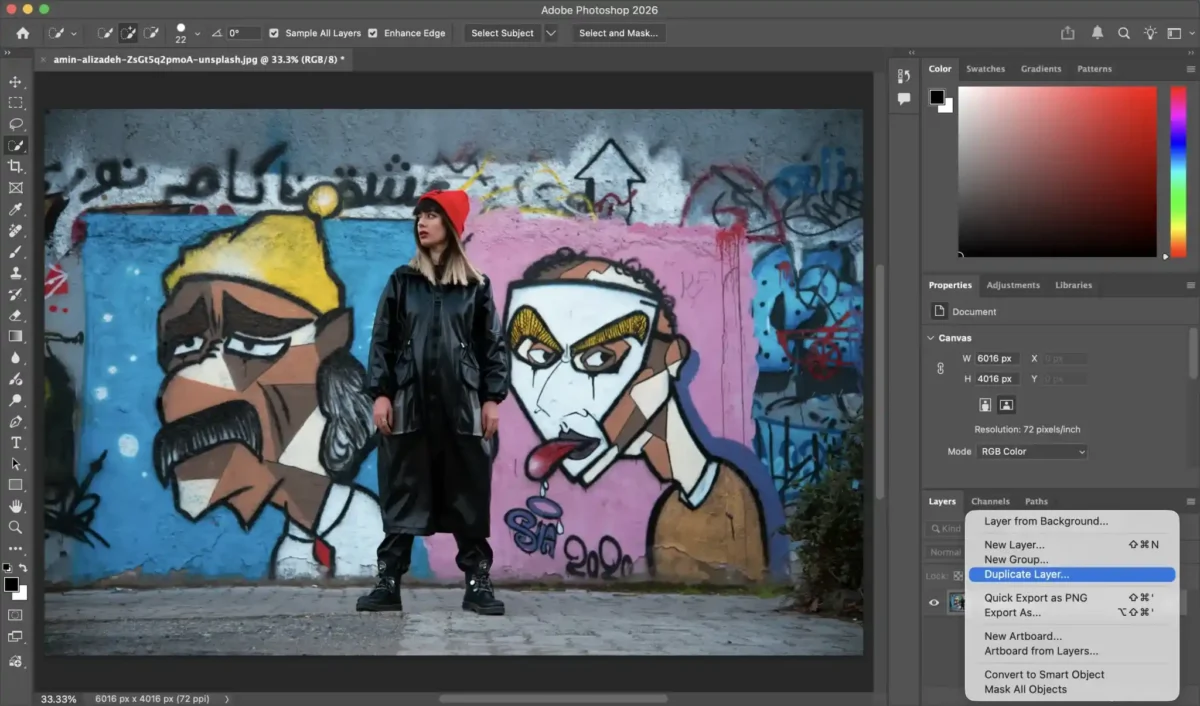Toggle the Sample All Layers checkbox
The image size is (1200, 706).
coord(275,33)
